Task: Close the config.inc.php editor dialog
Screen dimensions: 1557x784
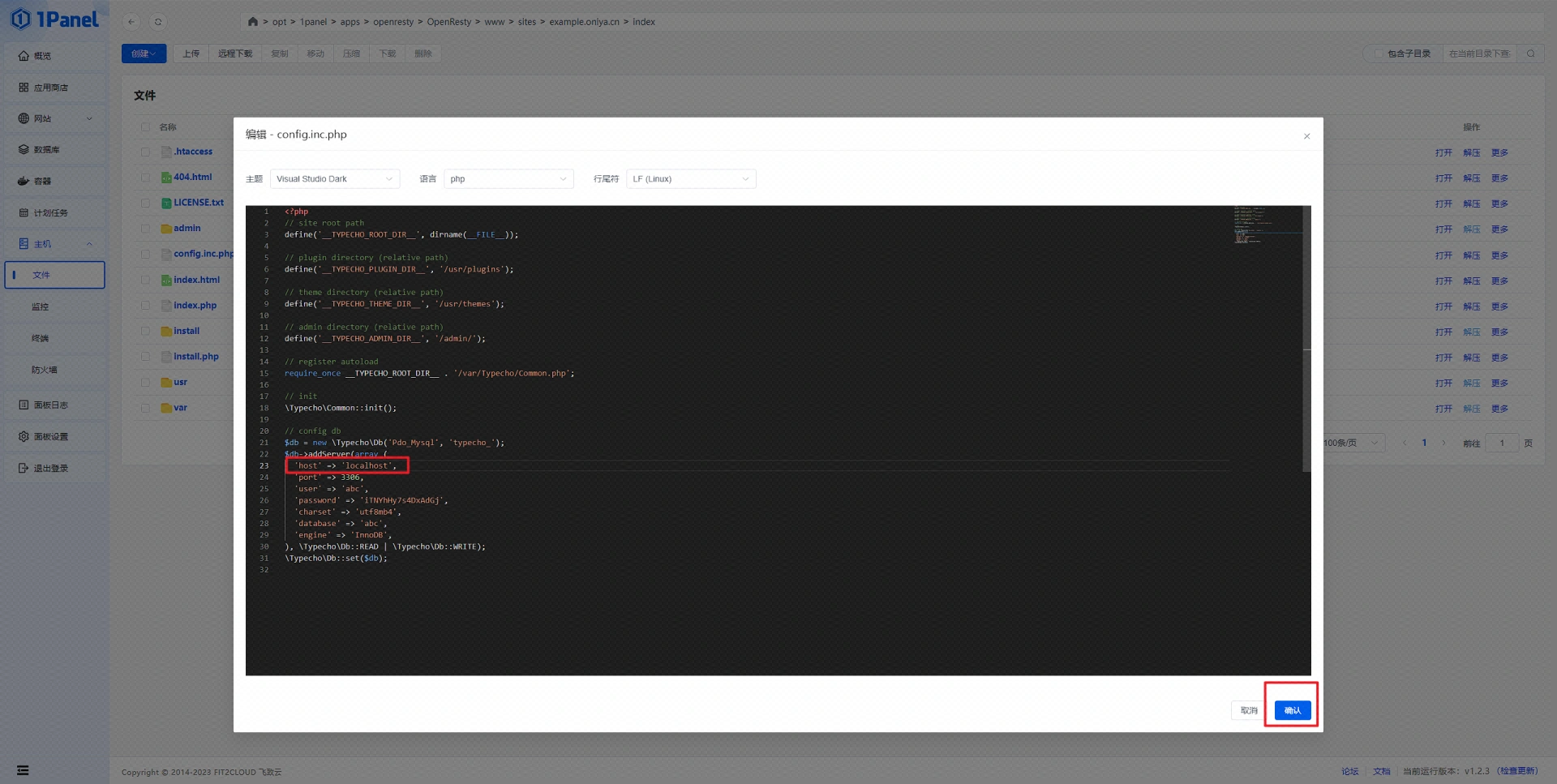Action: (1306, 136)
